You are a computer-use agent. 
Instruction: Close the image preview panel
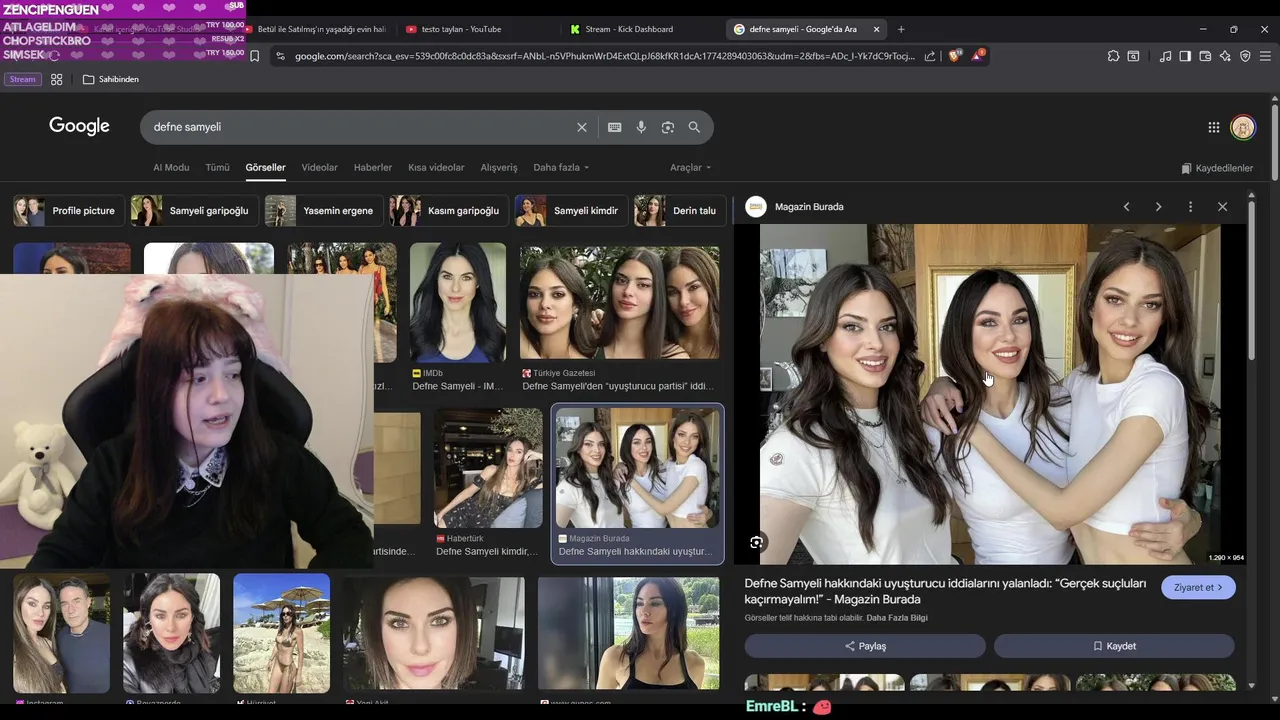coord(1222,207)
